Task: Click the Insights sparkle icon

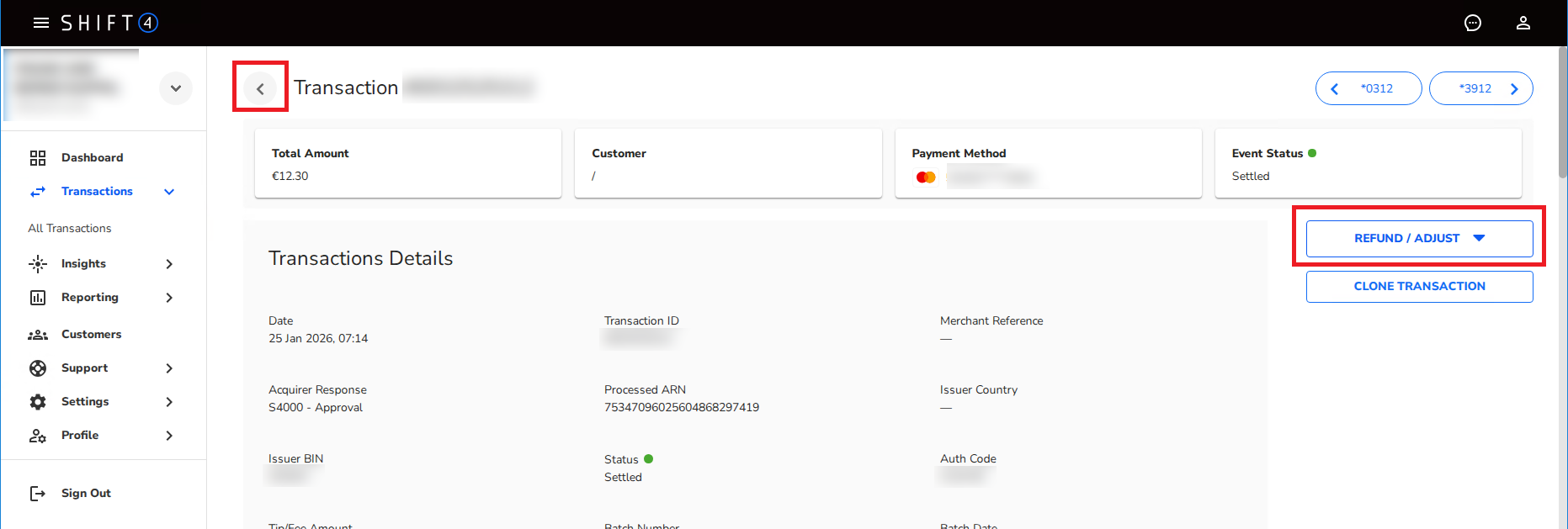Action: tap(38, 264)
